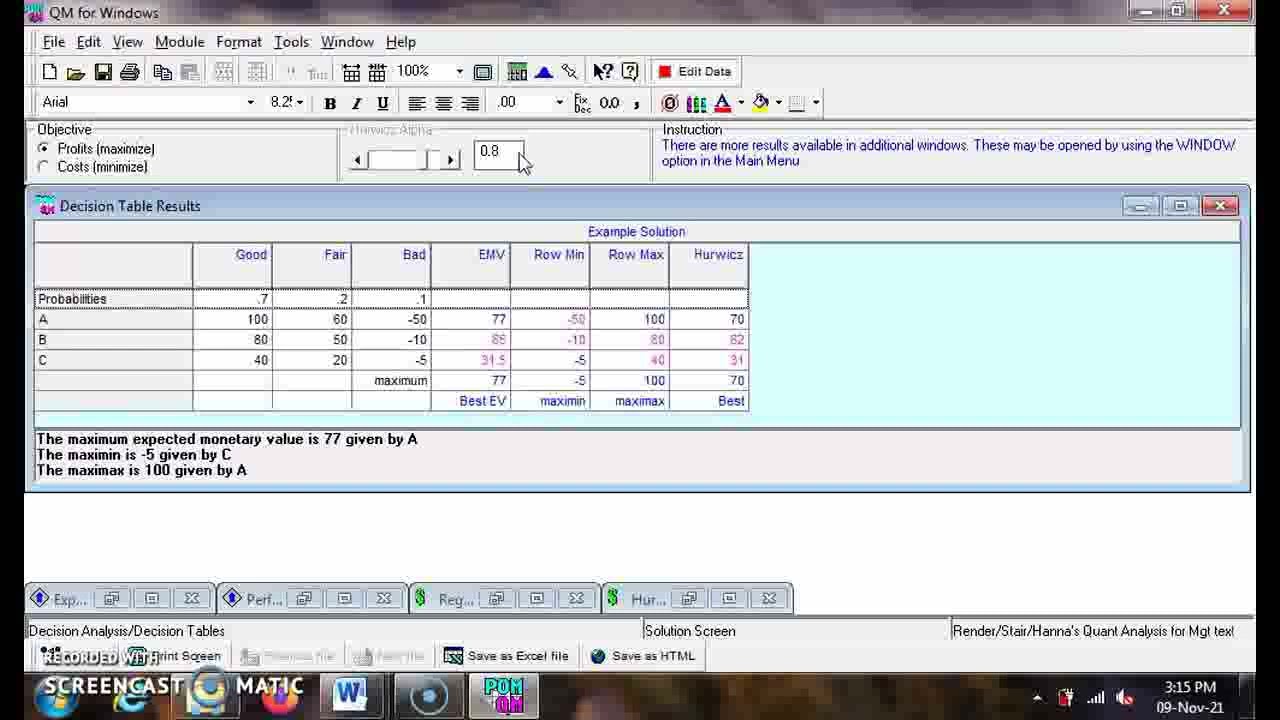Click the blue triangle distribution icon
The height and width of the screenshot is (720, 1280).
click(x=544, y=72)
